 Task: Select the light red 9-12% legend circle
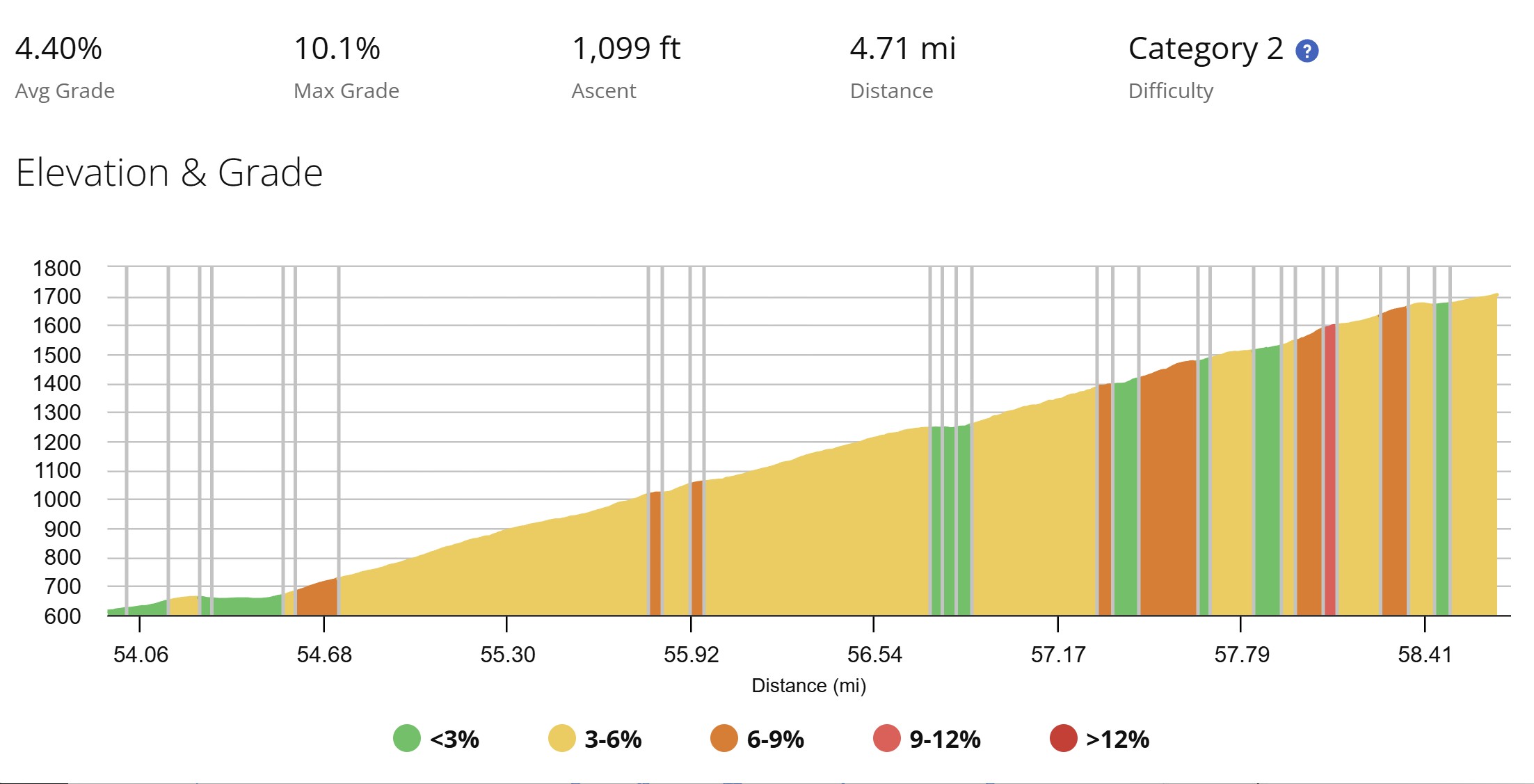[887, 738]
